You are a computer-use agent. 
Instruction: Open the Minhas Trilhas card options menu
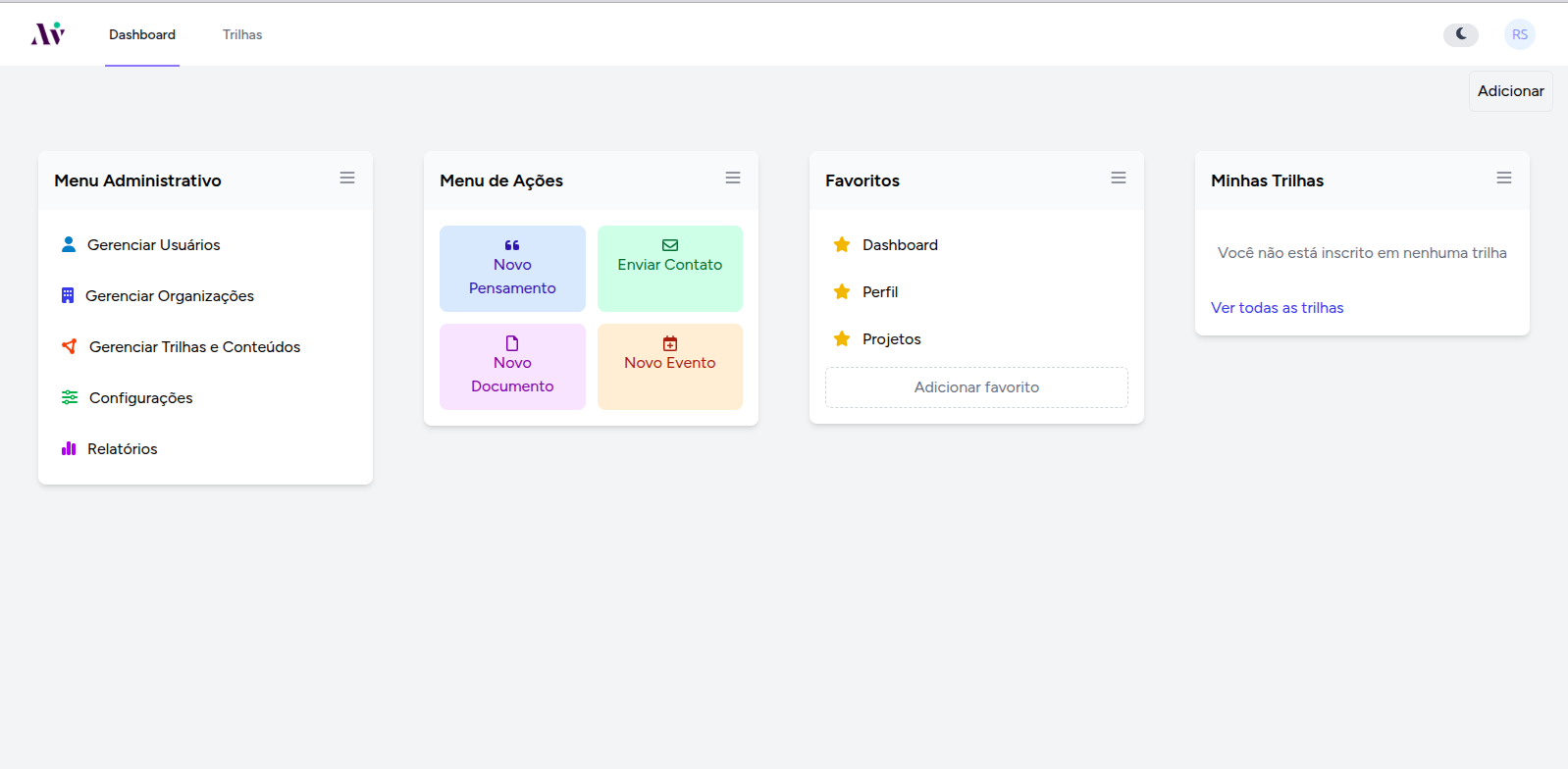click(x=1504, y=178)
